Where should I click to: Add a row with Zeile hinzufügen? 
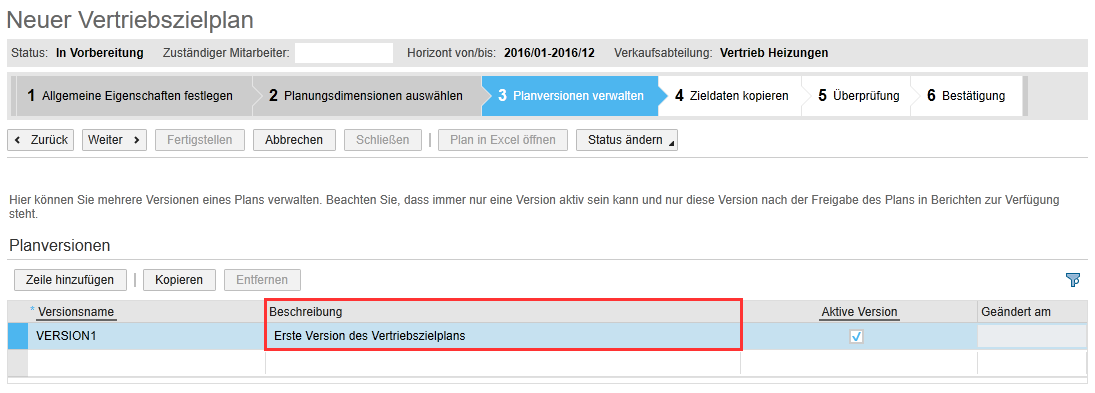(x=70, y=280)
